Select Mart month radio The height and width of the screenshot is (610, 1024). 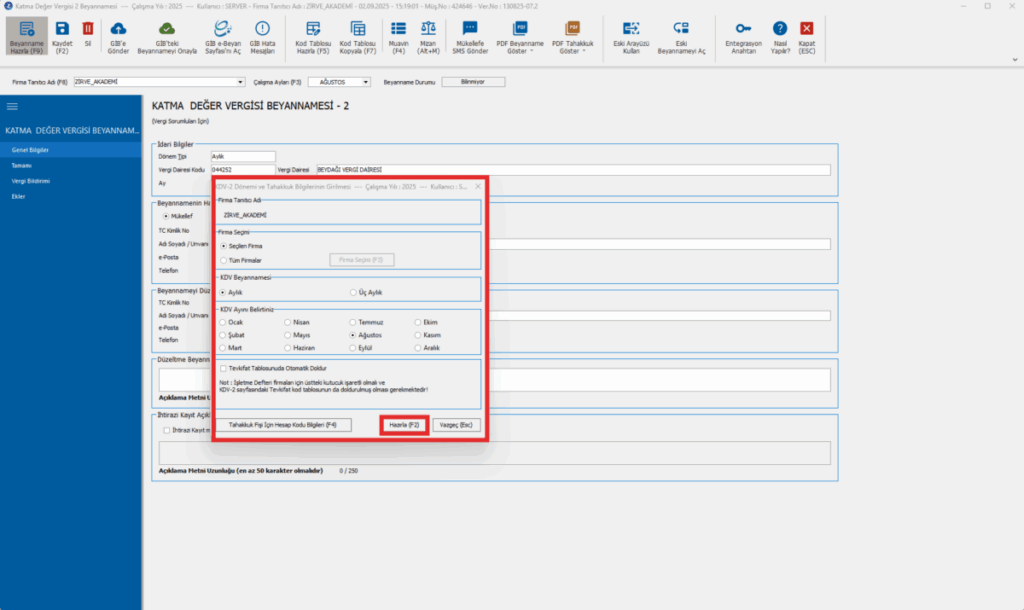[223, 348]
